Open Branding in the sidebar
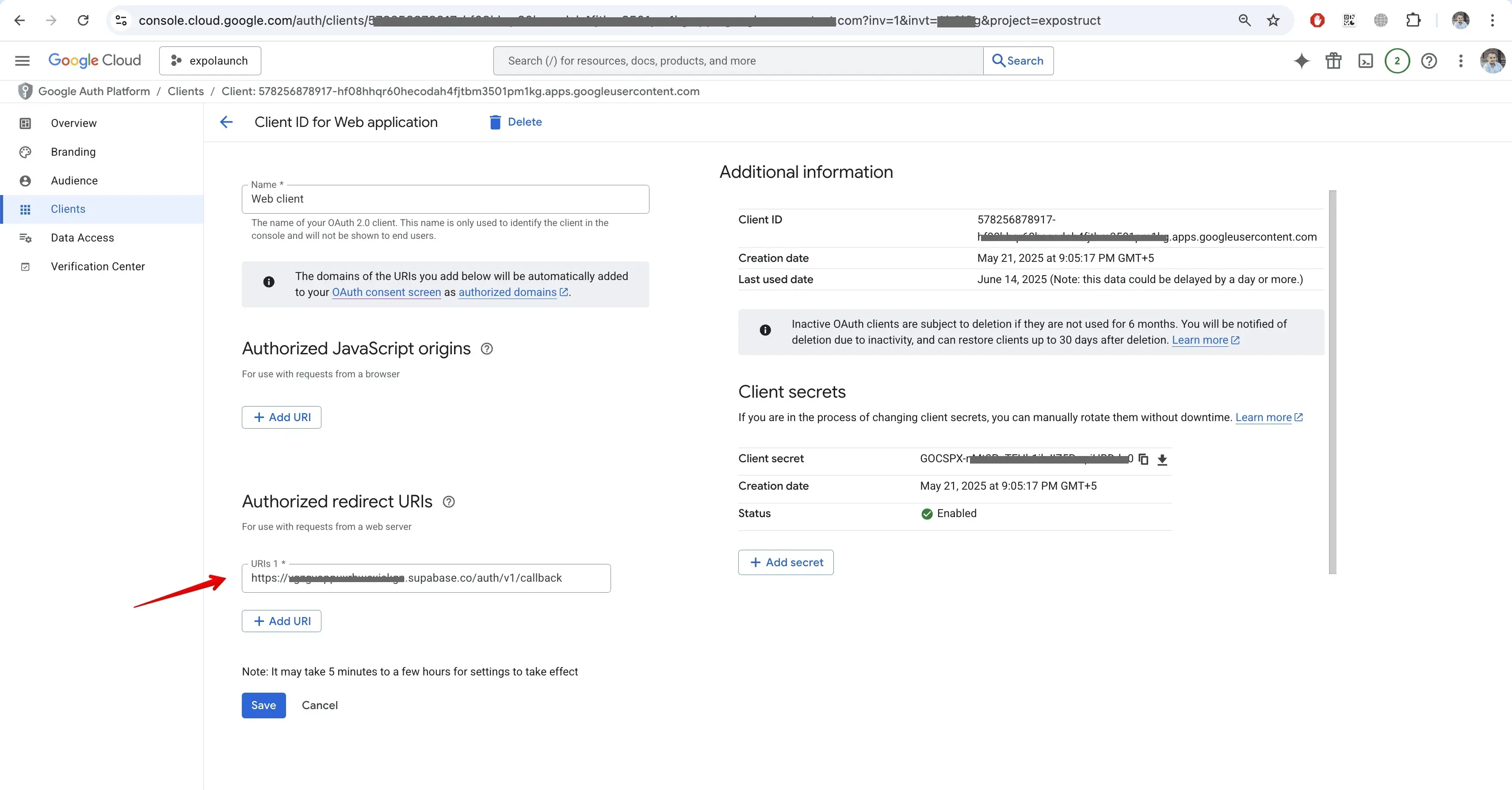1512x790 pixels. coord(102,152)
